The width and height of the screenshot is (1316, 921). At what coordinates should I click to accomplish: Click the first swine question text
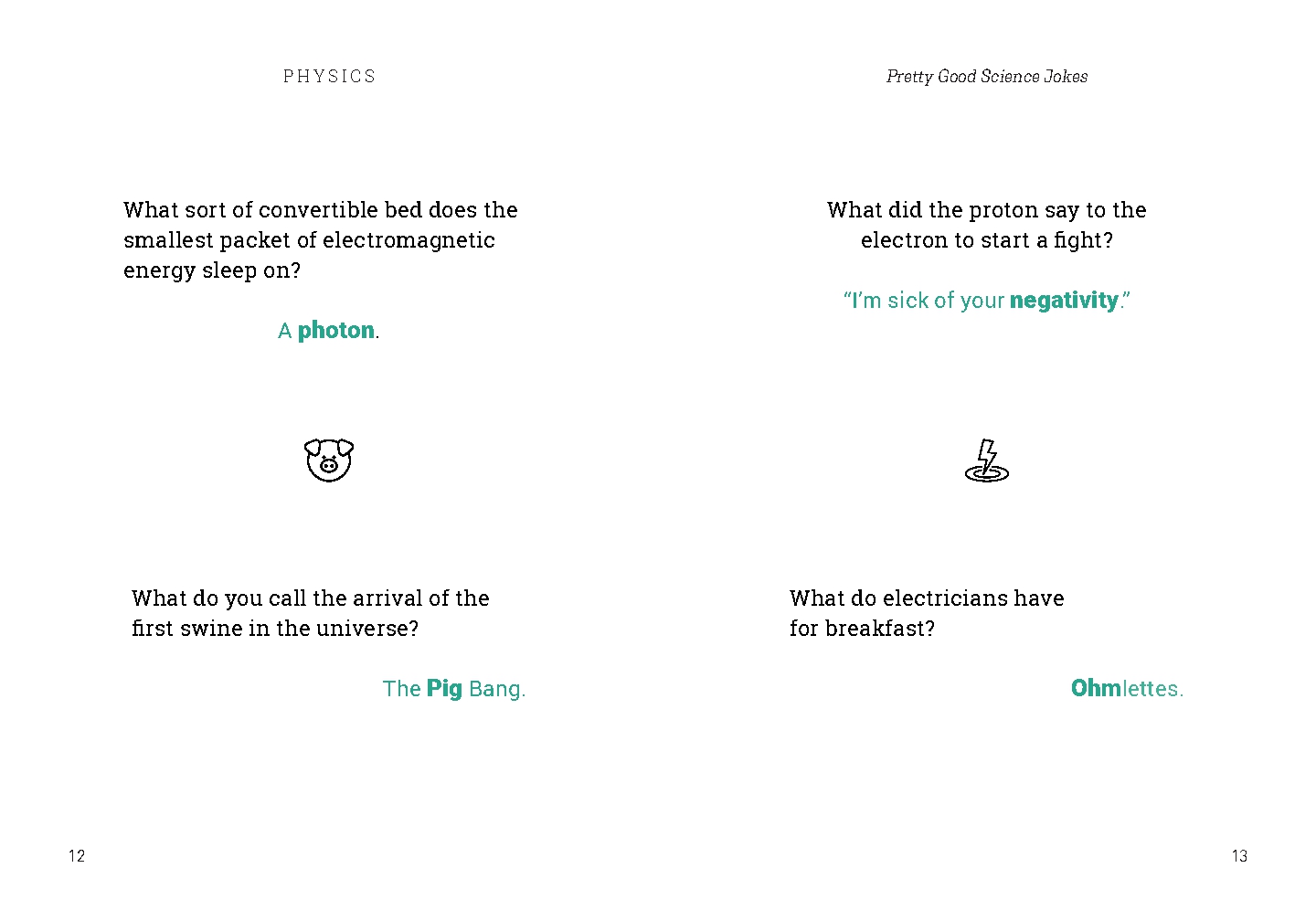(x=311, y=613)
